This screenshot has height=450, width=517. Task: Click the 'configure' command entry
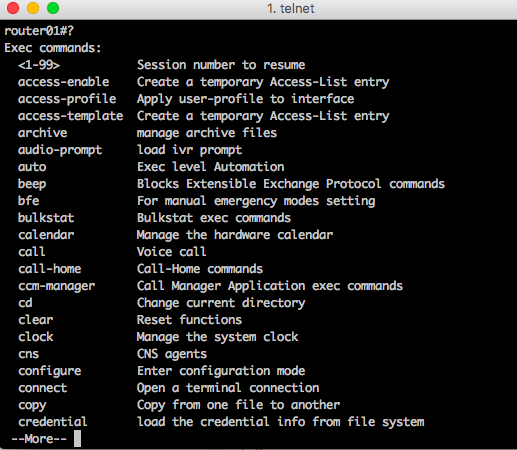coord(50,371)
